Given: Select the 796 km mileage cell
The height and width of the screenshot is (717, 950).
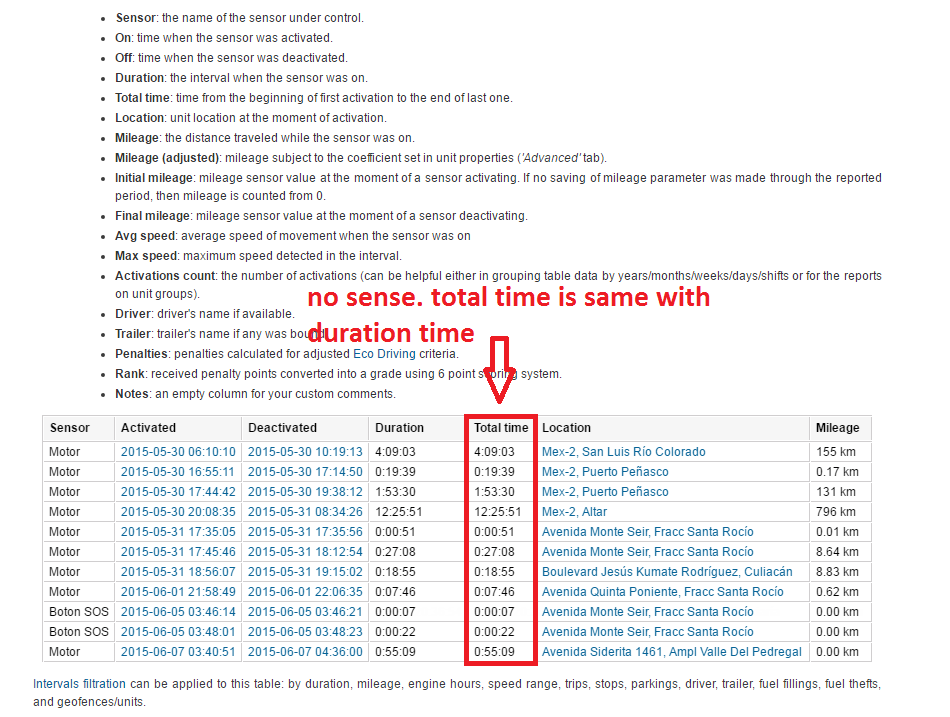Looking at the screenshot, I should tap(835, 512).
